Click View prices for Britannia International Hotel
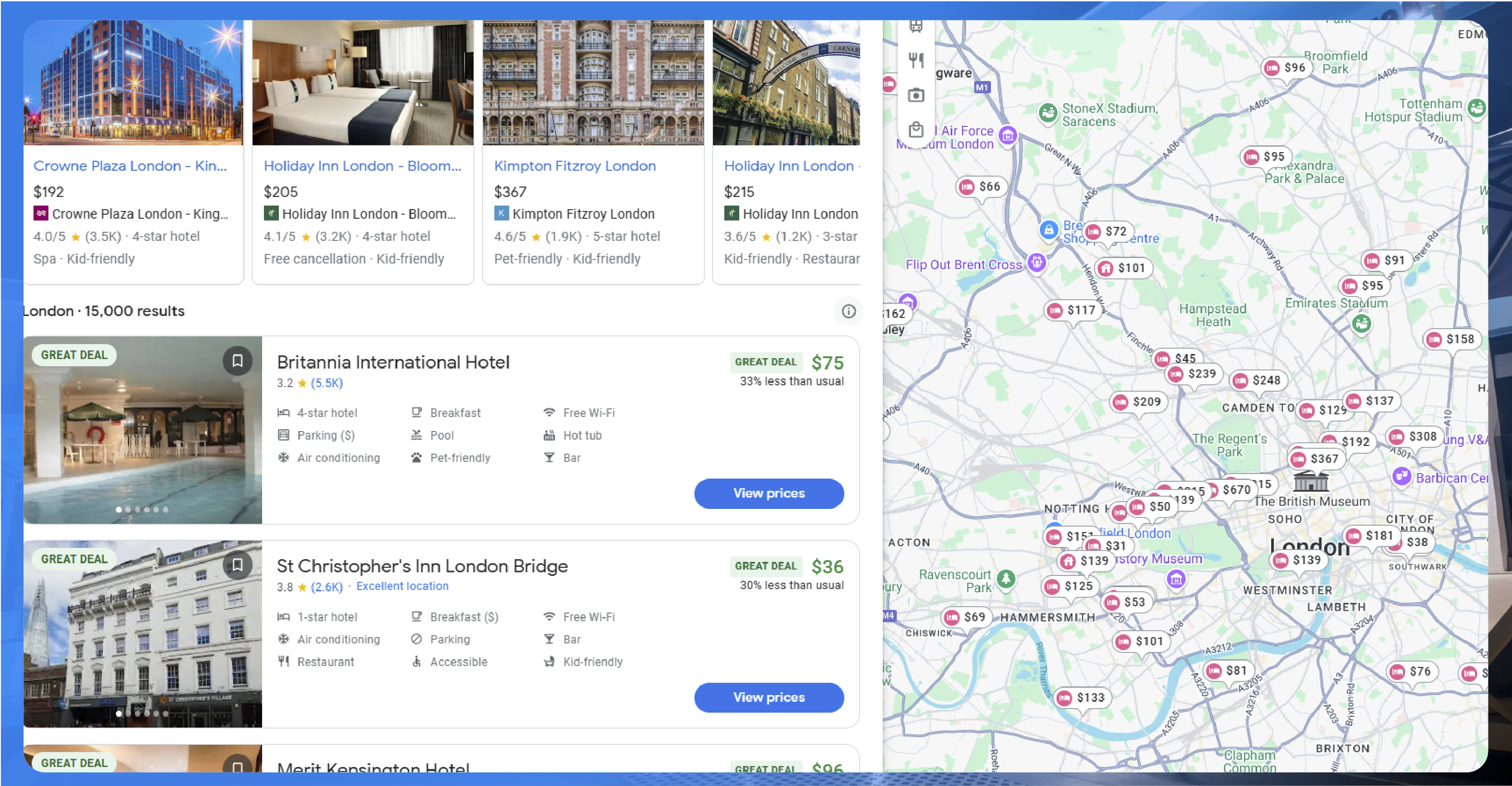 [769, 493]
